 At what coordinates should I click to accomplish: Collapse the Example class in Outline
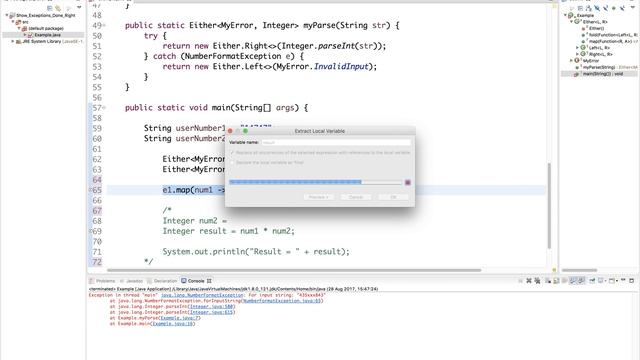point(565,15)
